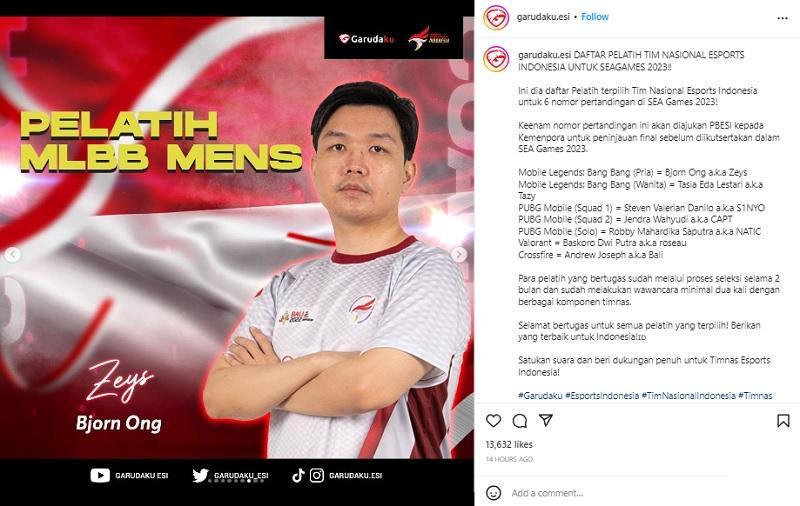Open more options three-dot menu

point(783,18)
